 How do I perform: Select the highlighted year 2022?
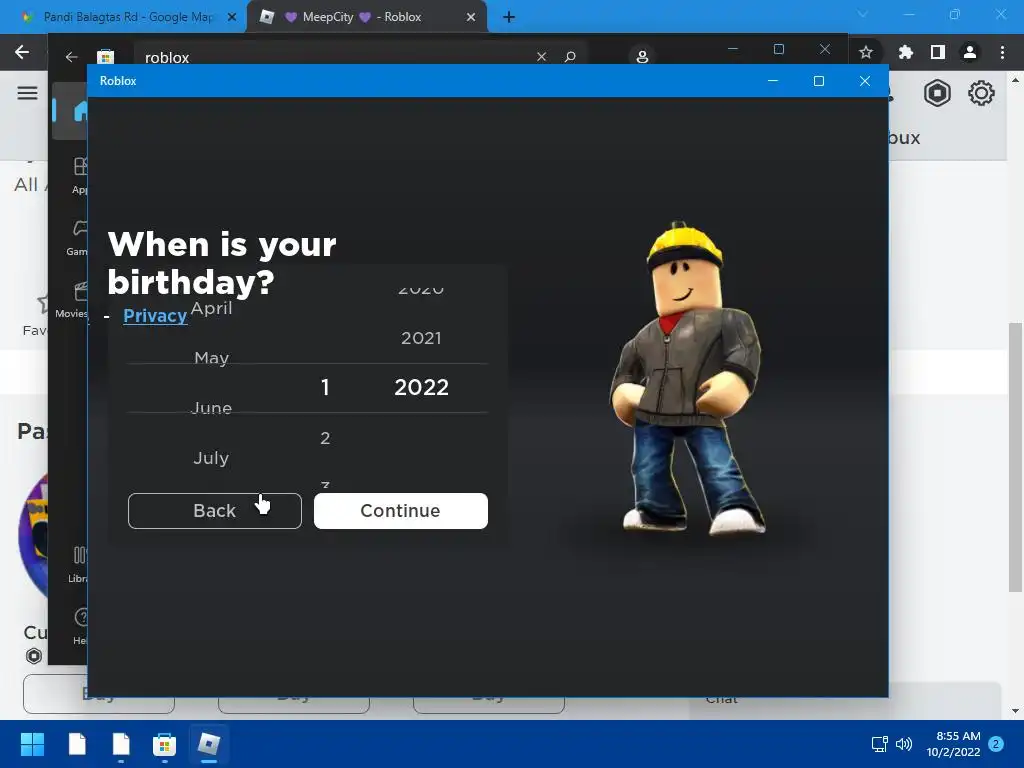(421, 387)
